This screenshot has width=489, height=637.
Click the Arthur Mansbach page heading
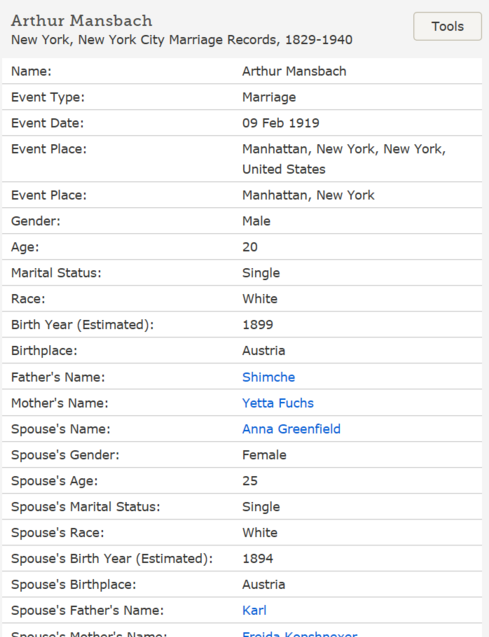click(x=82, y=21)
